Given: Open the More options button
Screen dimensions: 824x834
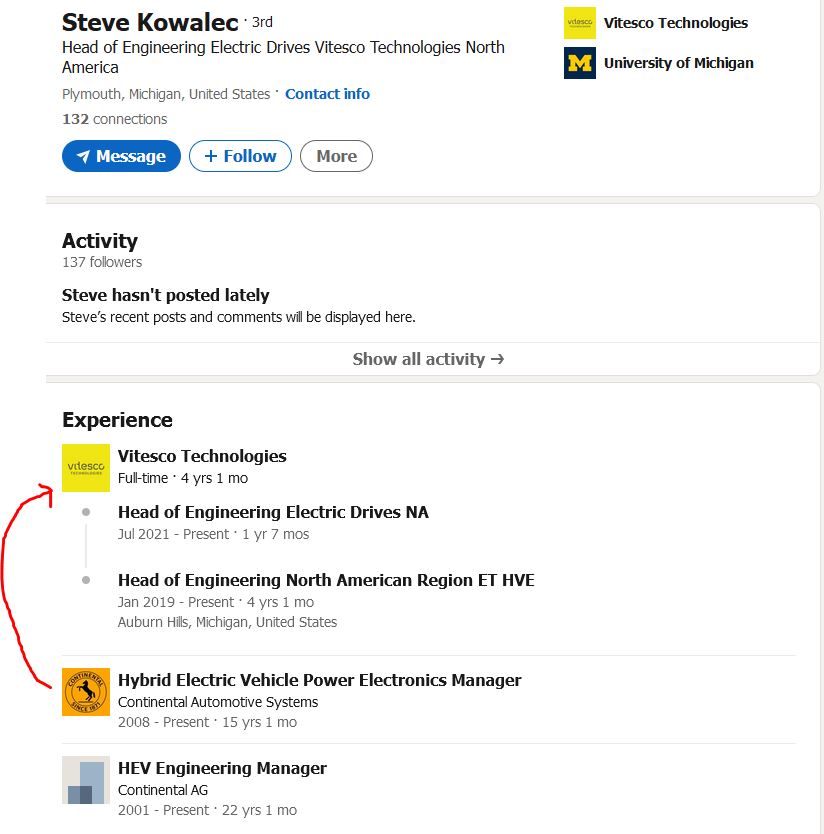Looking at the screenshot, I should coord(336,156).
